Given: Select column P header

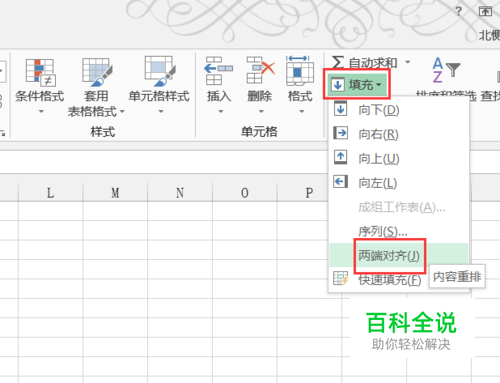Looking at the screenshot, I should [x=303, y=193].
